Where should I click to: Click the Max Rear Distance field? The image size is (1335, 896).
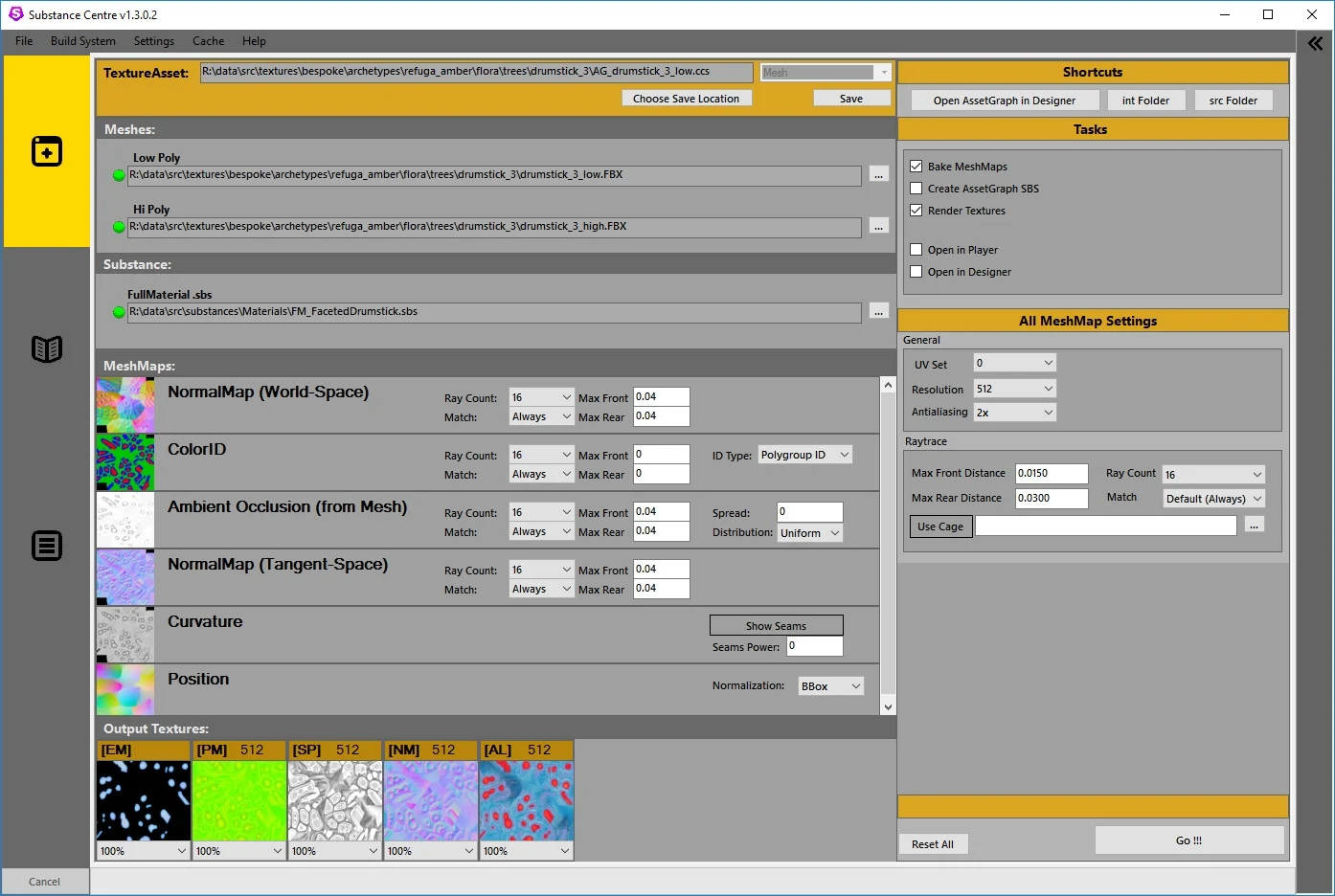pos(1052,499)
